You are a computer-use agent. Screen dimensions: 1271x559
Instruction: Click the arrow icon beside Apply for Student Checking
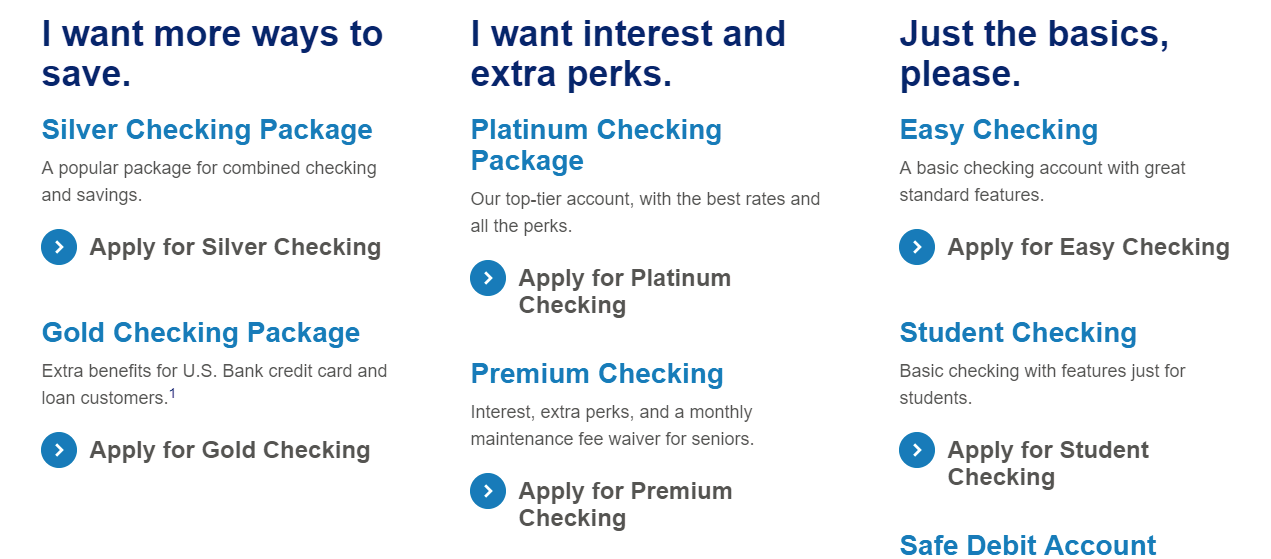pos(917,450)
